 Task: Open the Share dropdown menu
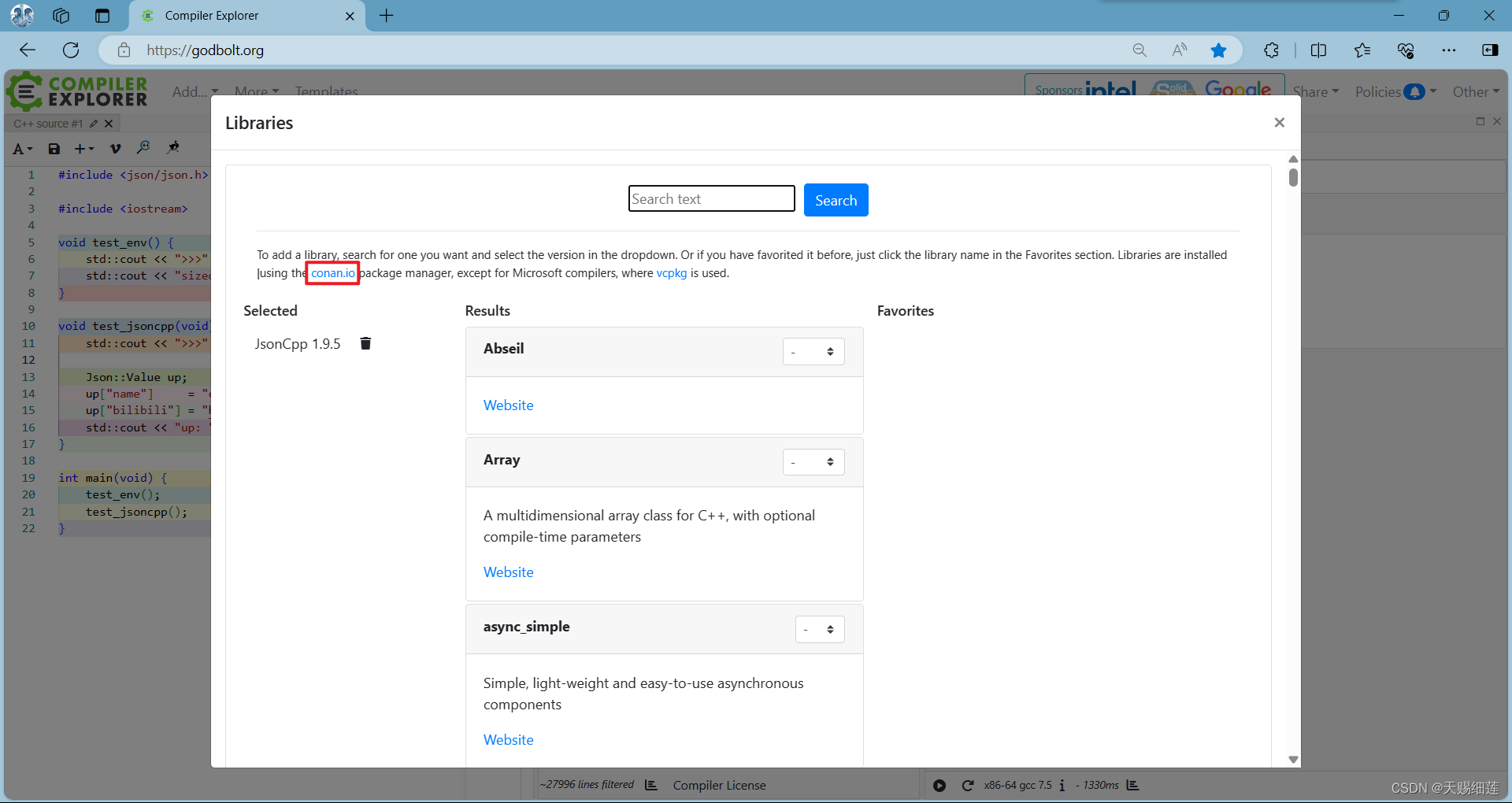1316,92
